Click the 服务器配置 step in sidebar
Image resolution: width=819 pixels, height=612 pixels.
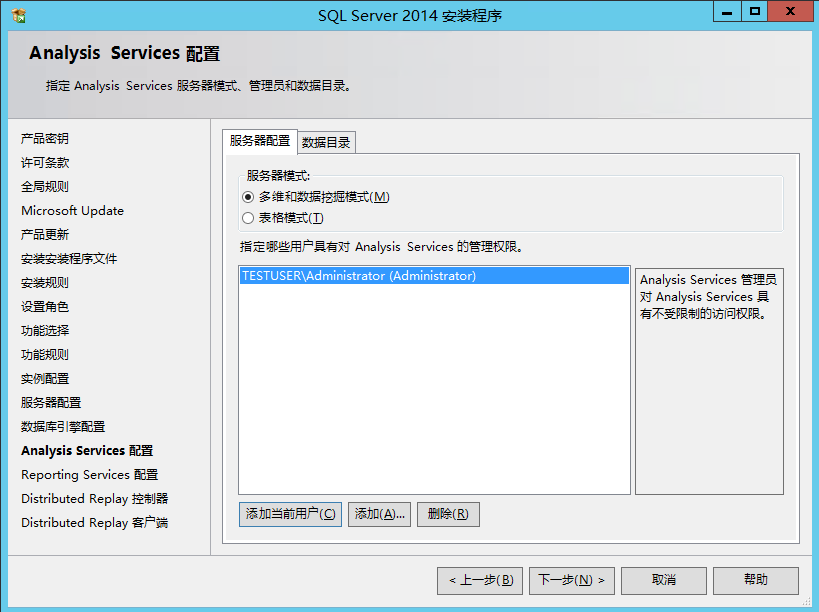coord(51,403)
